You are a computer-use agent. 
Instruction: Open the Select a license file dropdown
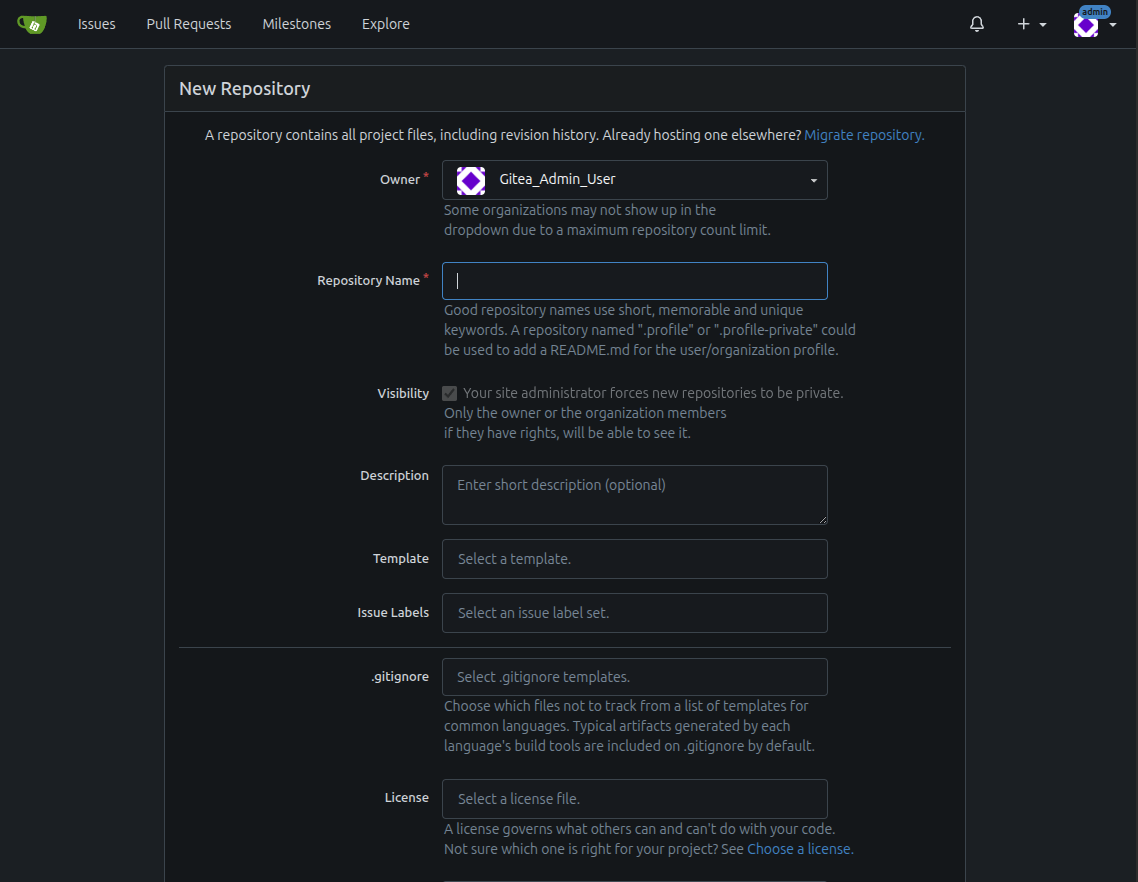(x=634, y=799)
